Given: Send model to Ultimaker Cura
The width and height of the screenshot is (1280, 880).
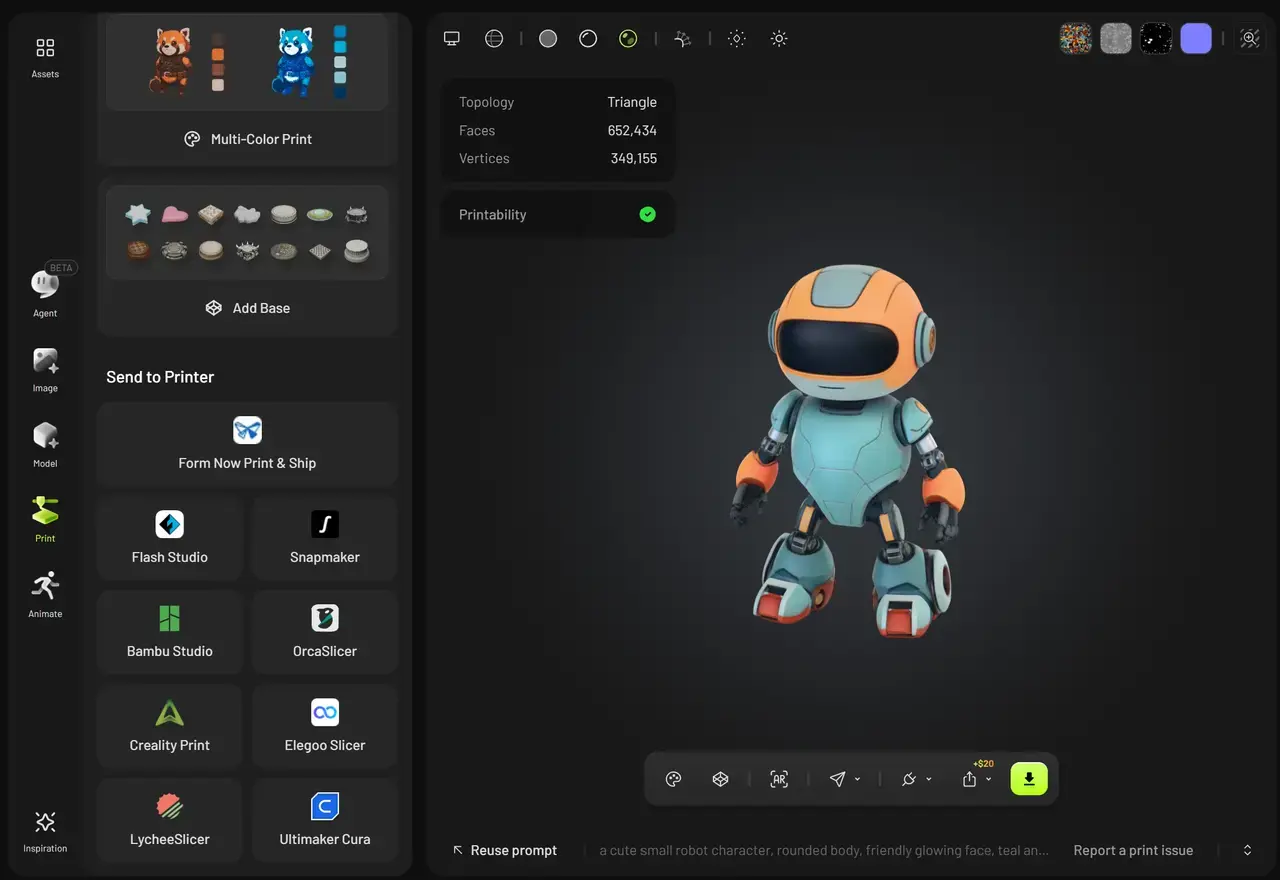Looking at the screenshot, I should click(325, 820).
